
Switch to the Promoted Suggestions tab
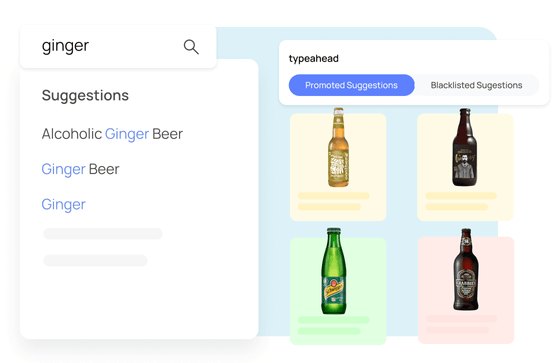[x=351, y=85]
